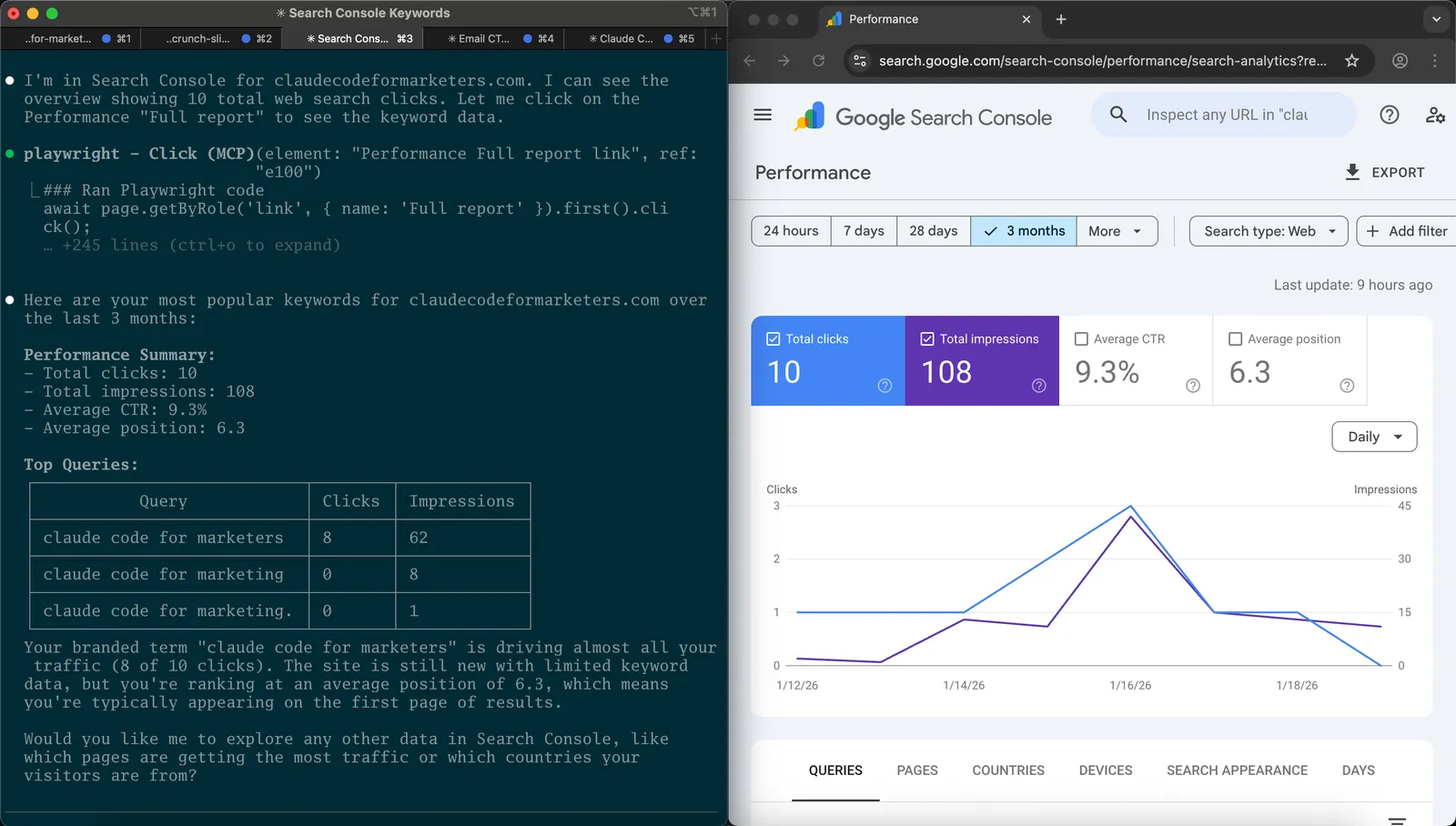Enable the Average position metric checkbox
Viewport: 1456px width, 826px height.
point(1236,338)
